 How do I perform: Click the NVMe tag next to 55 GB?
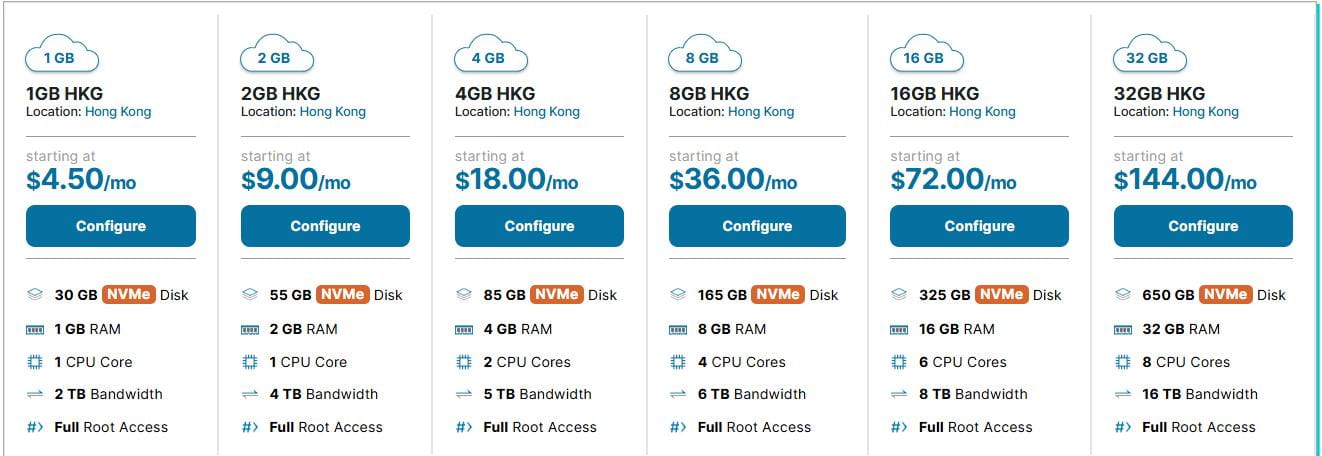pyautogui.click(x=343, y=295)
